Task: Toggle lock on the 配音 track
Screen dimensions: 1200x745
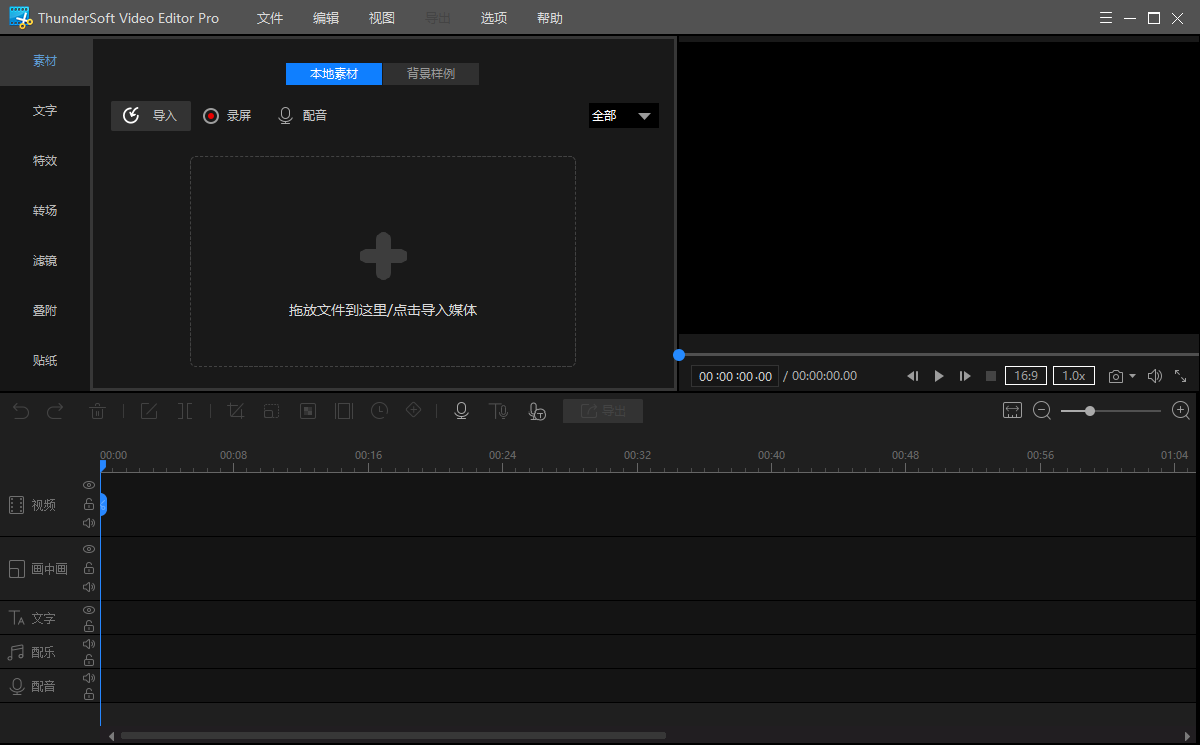Action: click(89, 695)
